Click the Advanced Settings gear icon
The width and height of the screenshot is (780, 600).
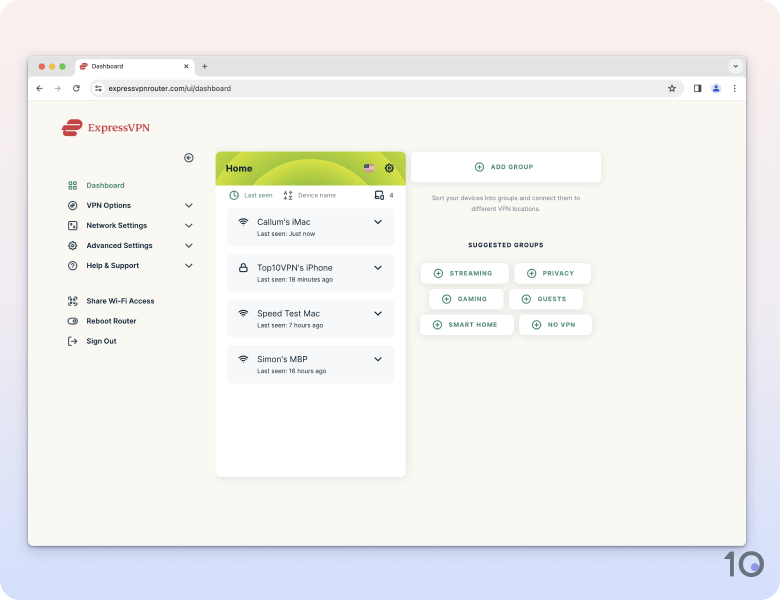click(x=73, y=245)
